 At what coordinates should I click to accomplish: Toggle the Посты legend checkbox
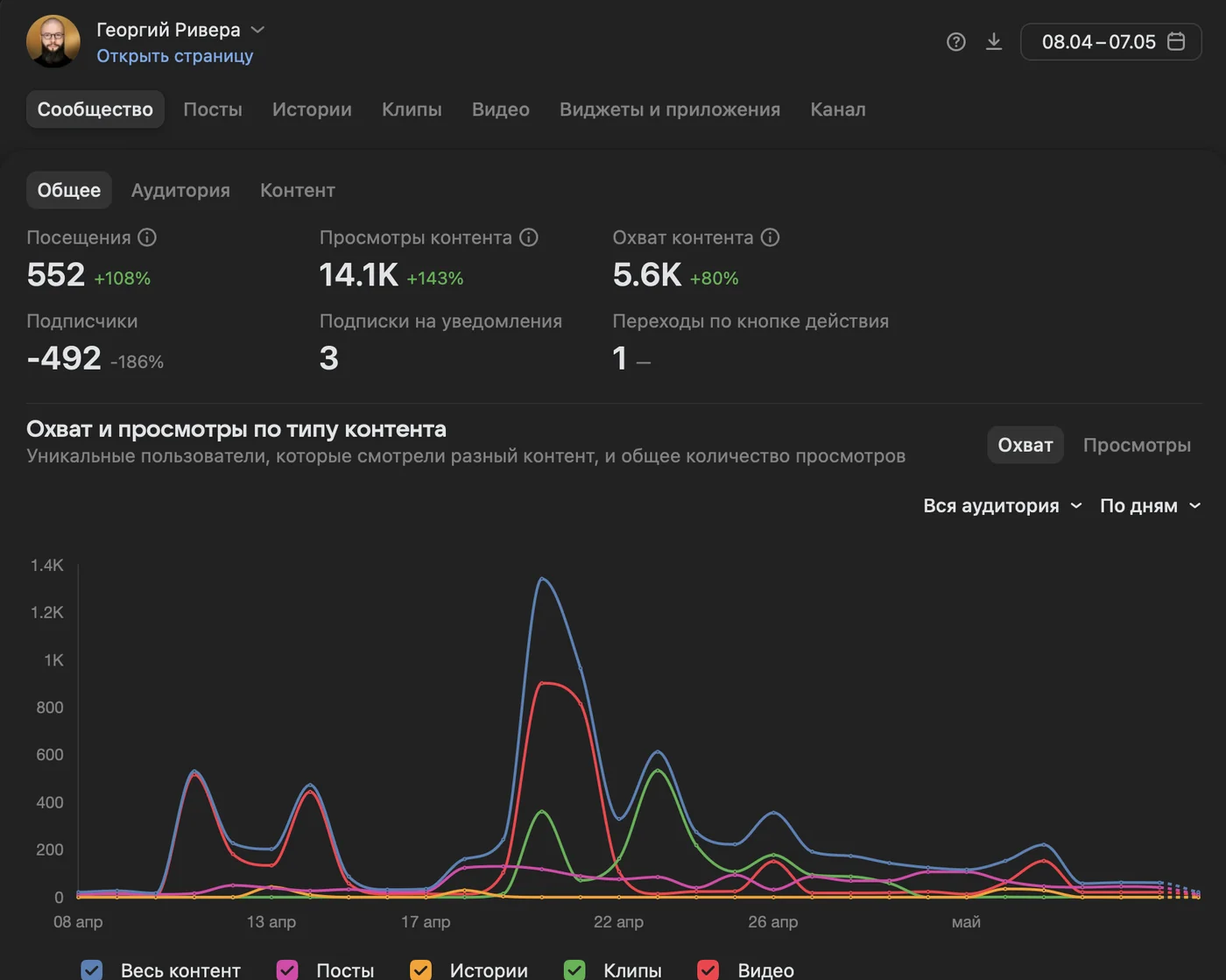pos(287,970)
